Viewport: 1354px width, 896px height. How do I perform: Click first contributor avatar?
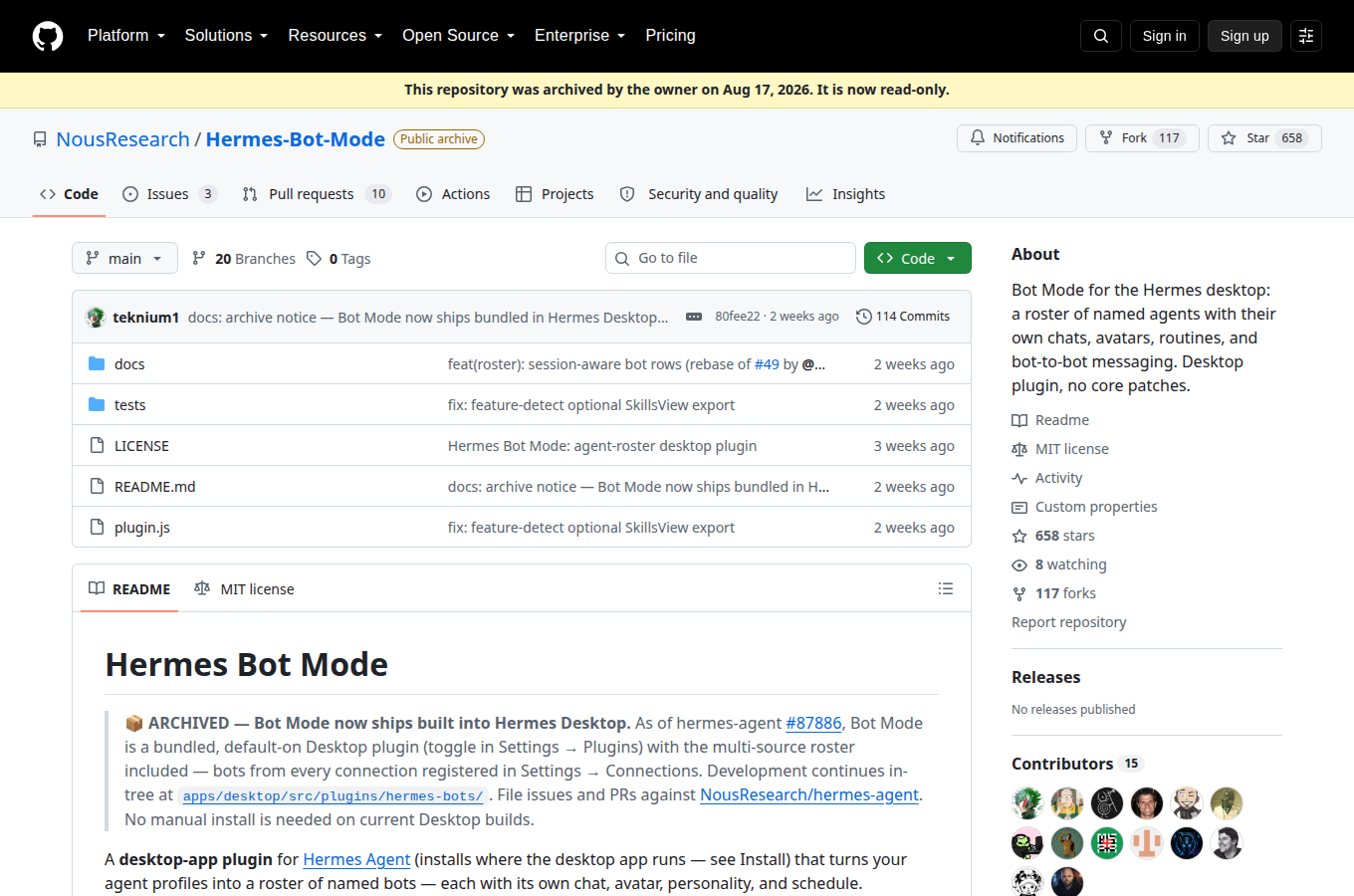[1027, 803]
